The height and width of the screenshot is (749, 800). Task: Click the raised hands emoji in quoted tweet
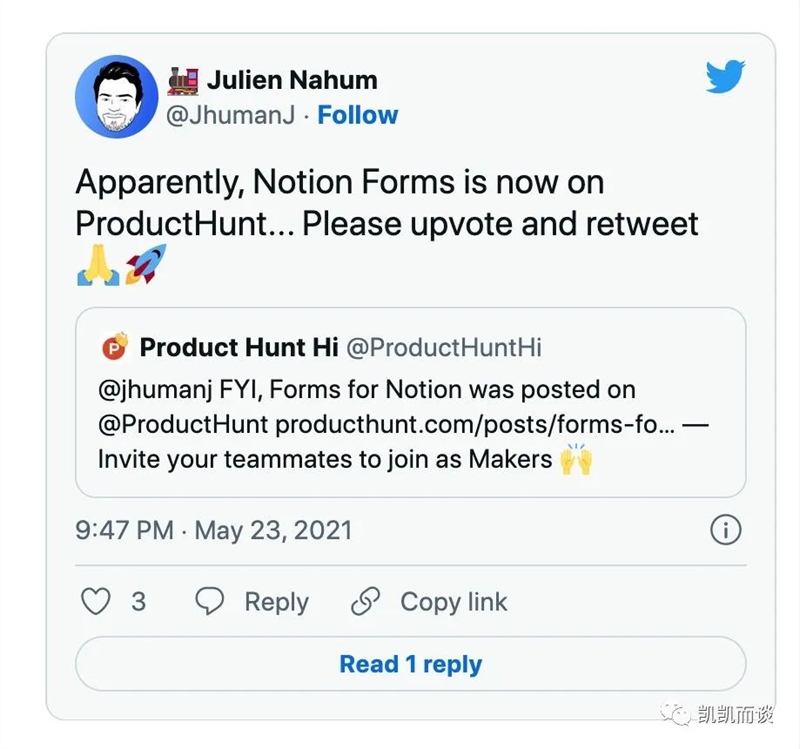576,459
